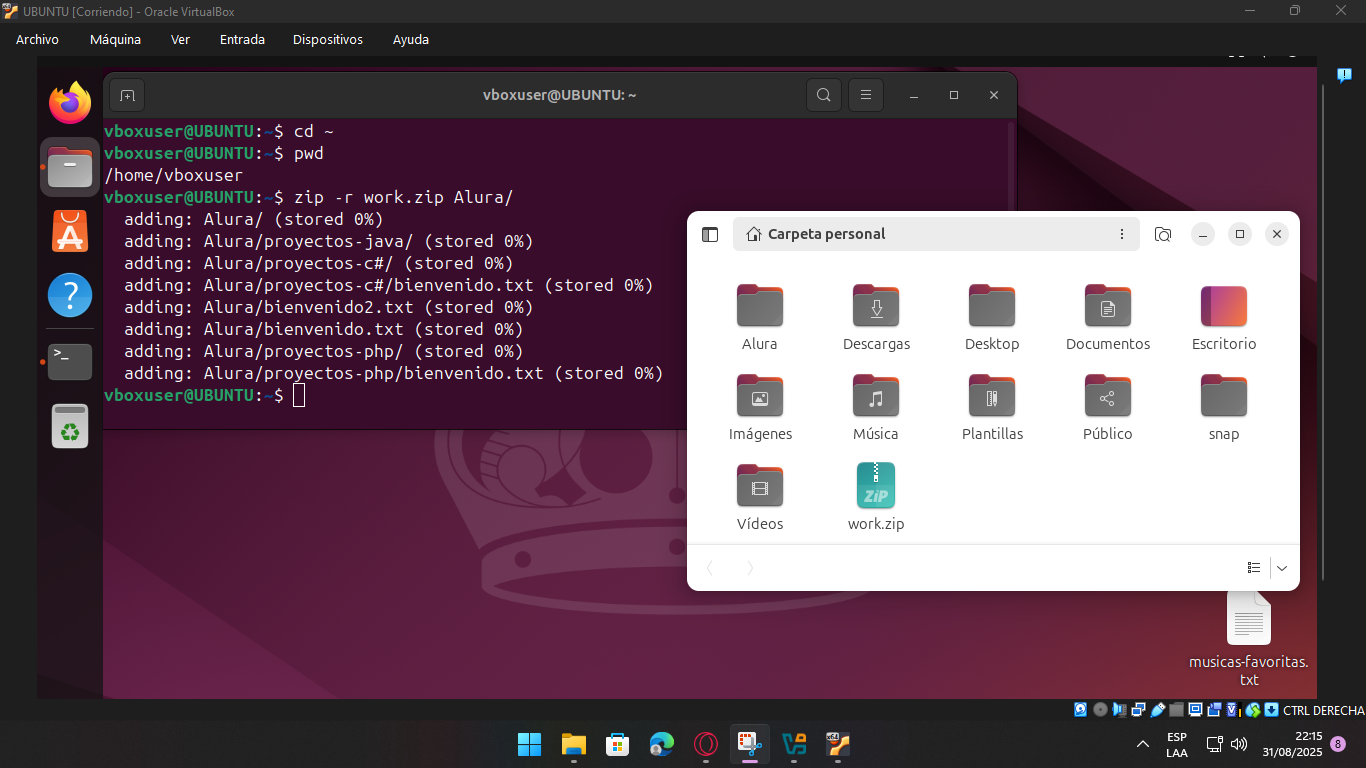Select the Terminal icon in the dock

tap(69, 361)
